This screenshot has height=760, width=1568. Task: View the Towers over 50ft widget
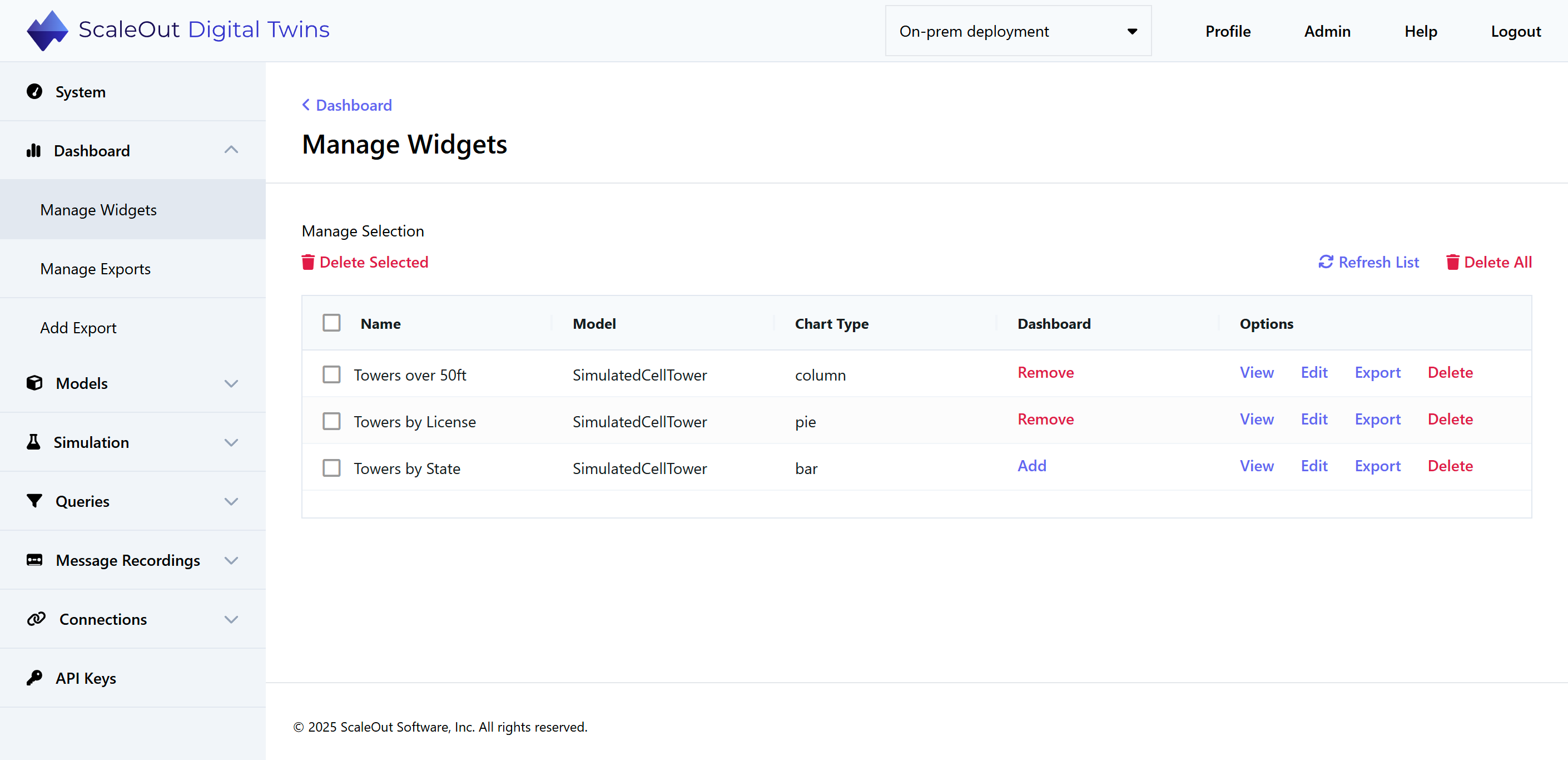1257,372
